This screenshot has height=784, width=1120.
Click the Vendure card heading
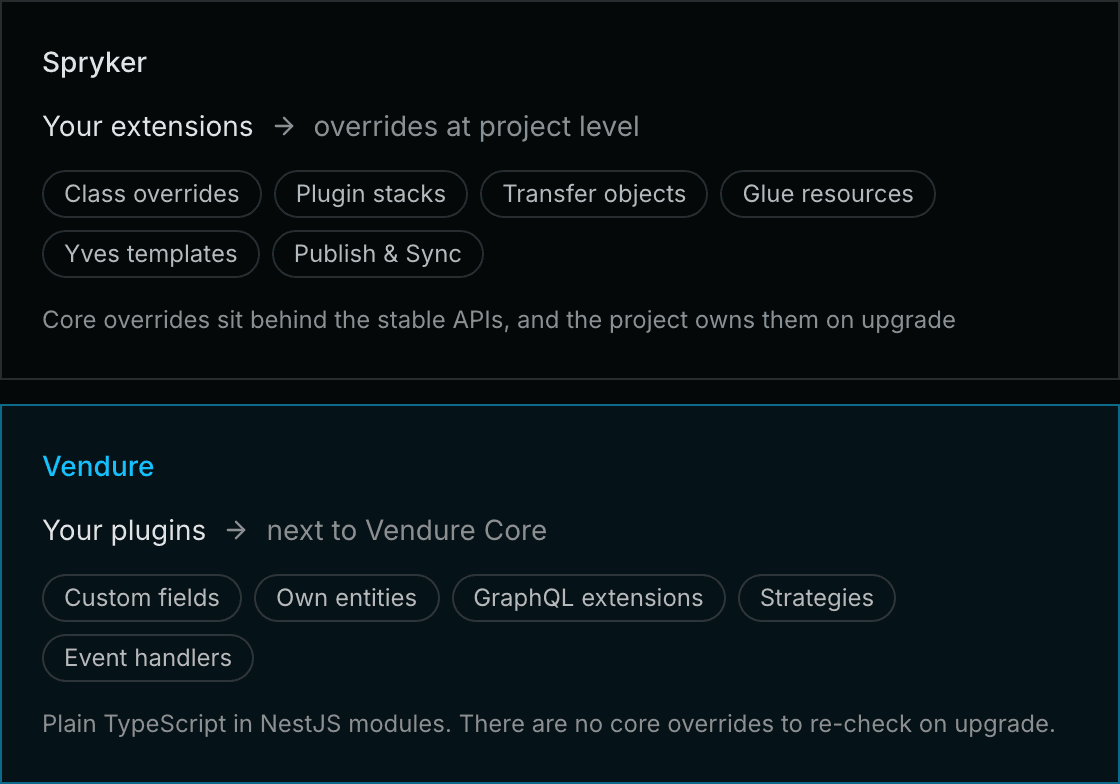pos(98,466)
